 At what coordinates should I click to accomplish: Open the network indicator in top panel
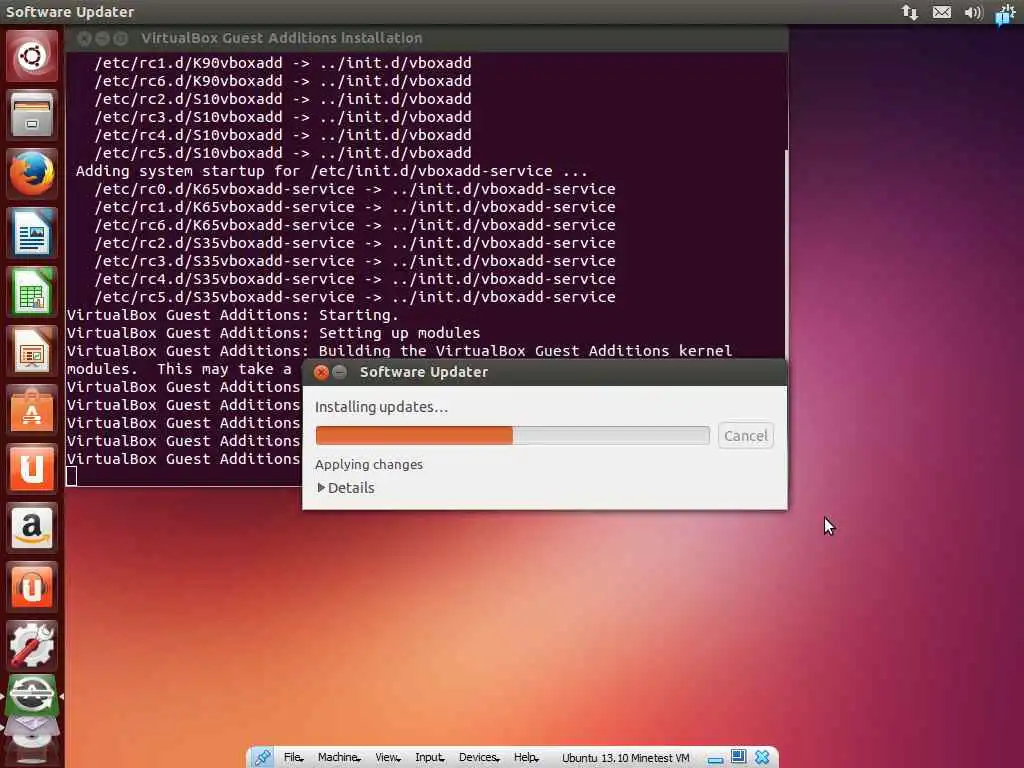pos(910,12)
